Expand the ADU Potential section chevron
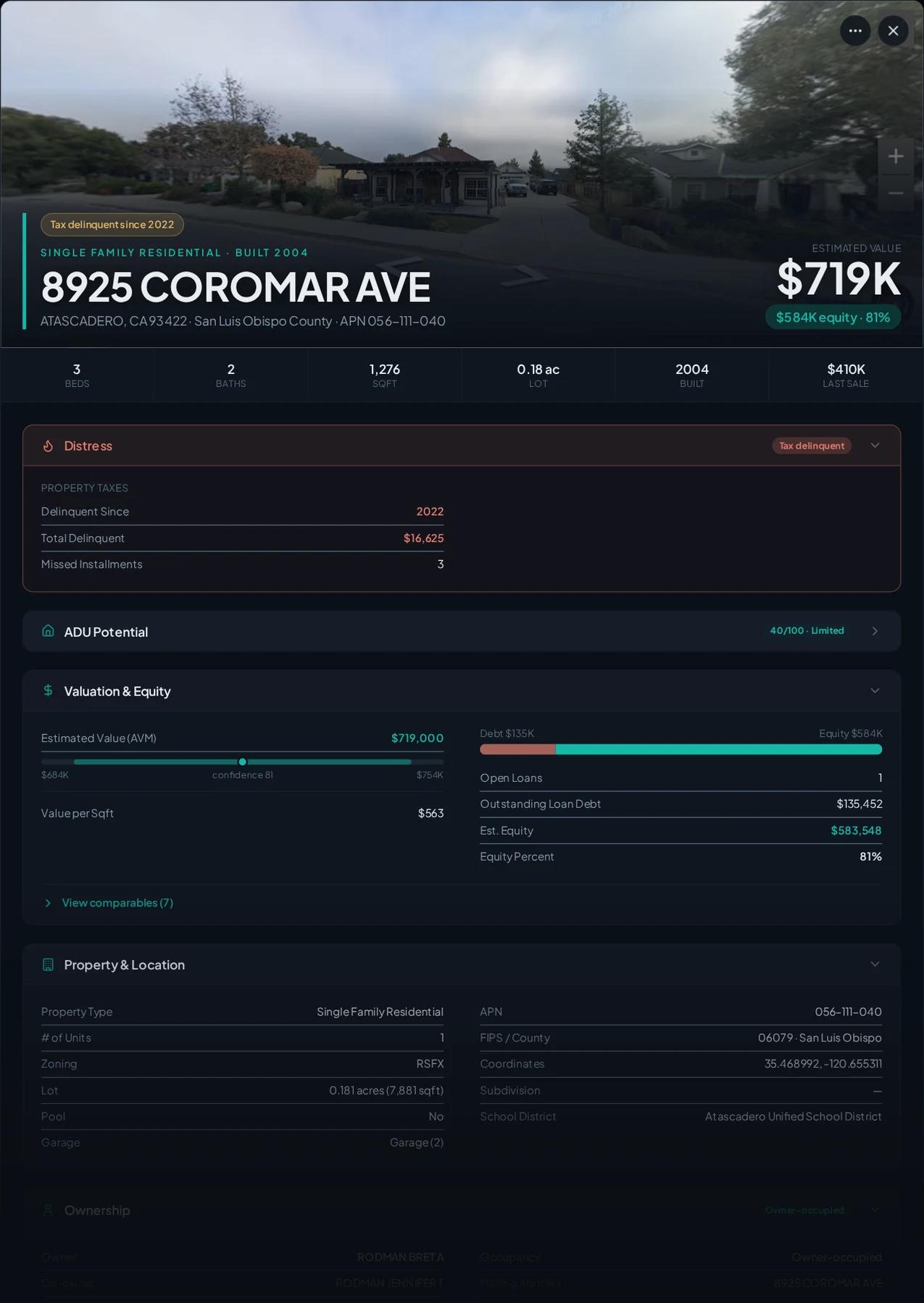The image size is (924, 1303). click(x=875, y=631)
